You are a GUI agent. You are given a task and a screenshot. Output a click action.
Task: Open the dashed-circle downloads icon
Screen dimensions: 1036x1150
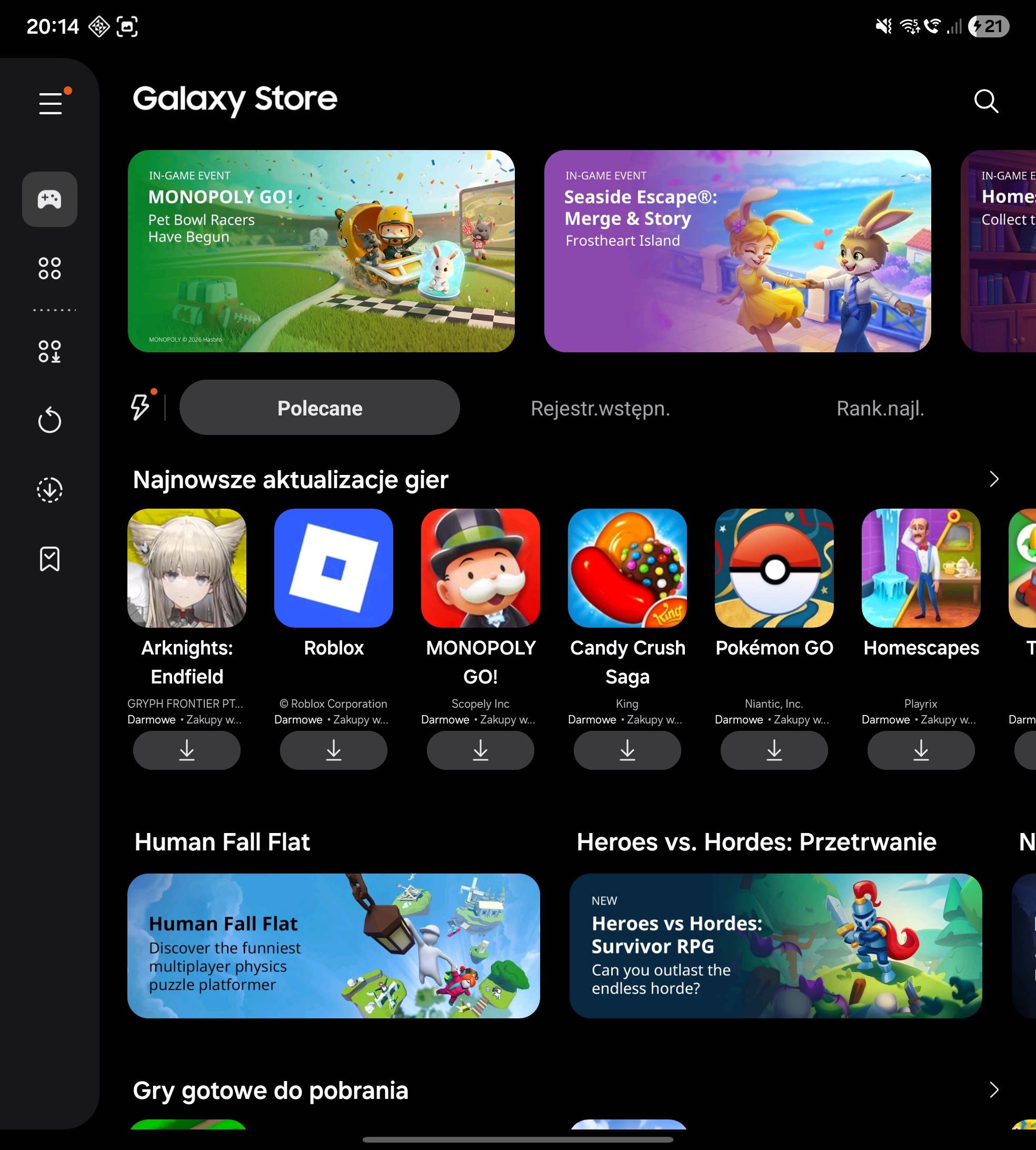(x=49, y=490)
